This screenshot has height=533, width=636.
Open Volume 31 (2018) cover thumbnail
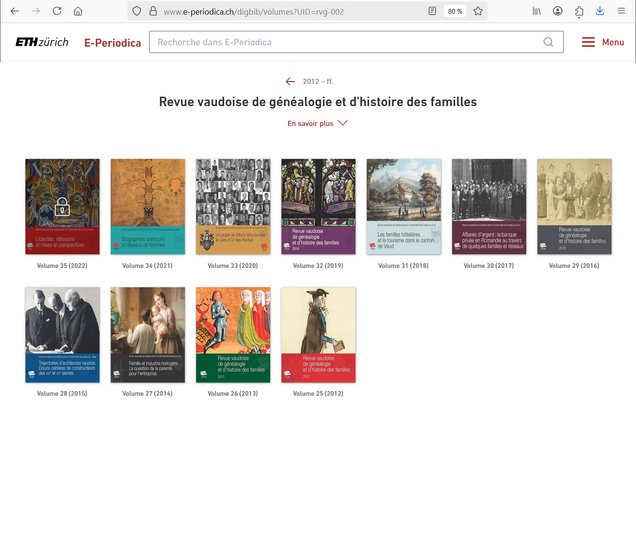pos(404,206)
